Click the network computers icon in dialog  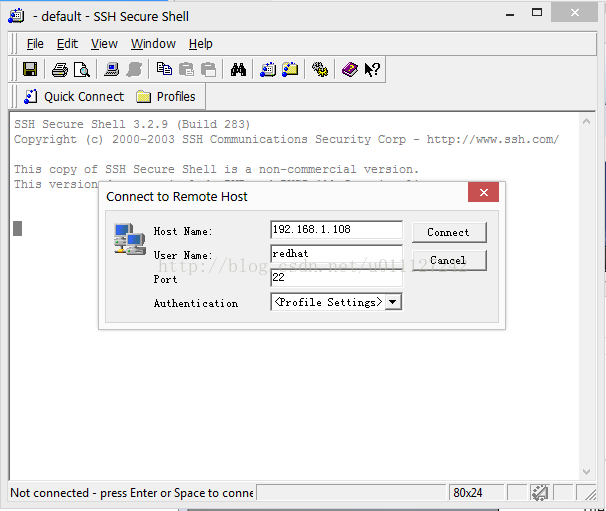(130, 239)
